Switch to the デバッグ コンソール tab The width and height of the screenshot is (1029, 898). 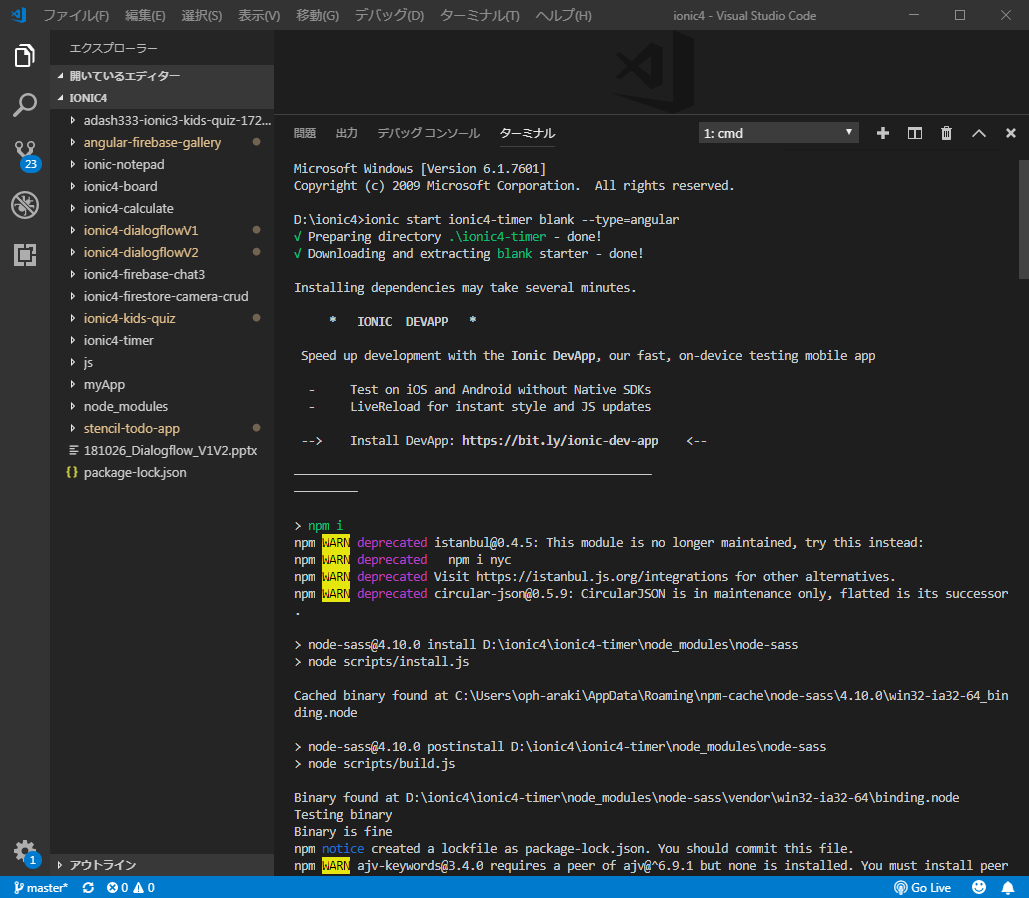click(428, 133)
